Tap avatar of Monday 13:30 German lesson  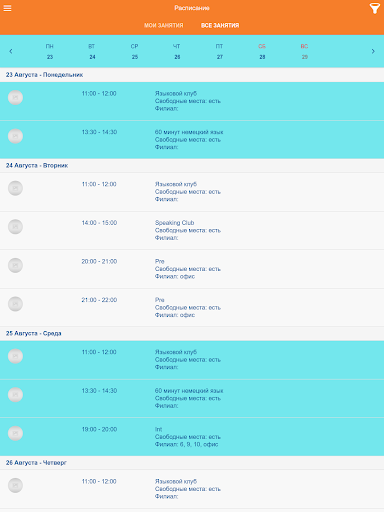point(15,136)
